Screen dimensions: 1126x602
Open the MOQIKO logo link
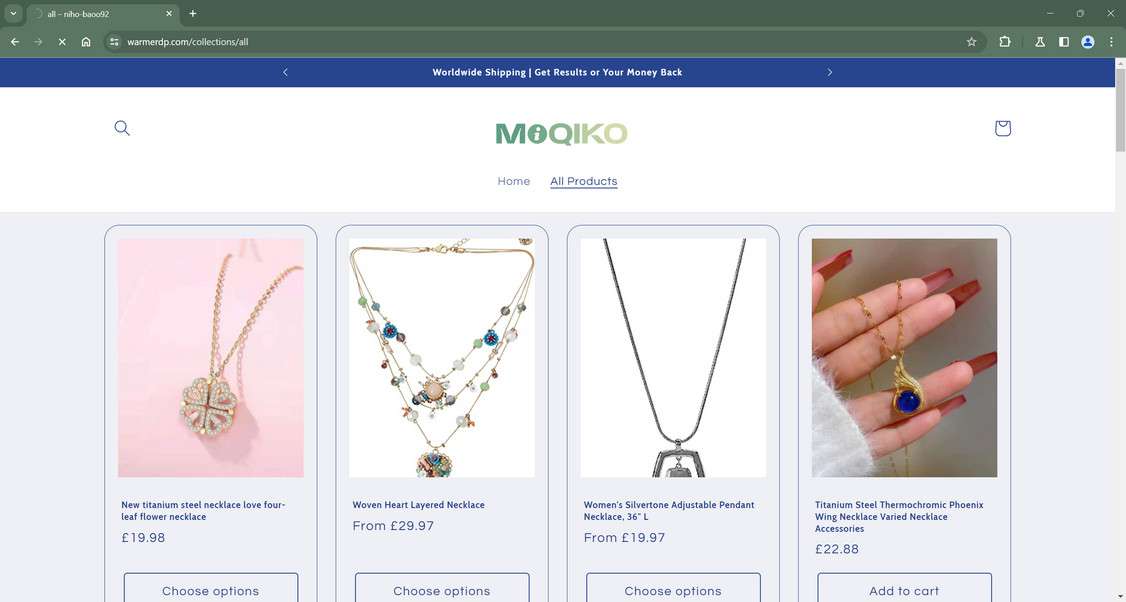pos(562,134)
